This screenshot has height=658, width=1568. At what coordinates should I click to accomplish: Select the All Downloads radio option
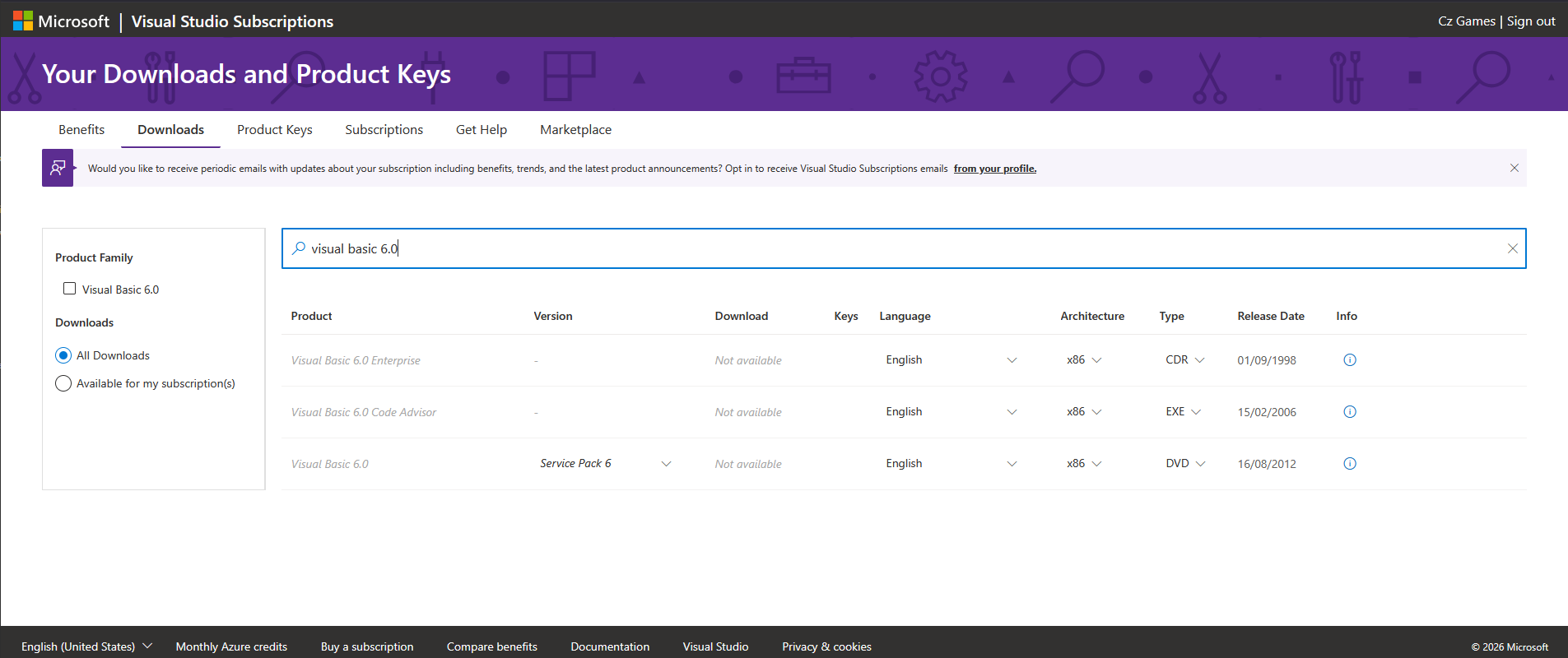[63, 355]
